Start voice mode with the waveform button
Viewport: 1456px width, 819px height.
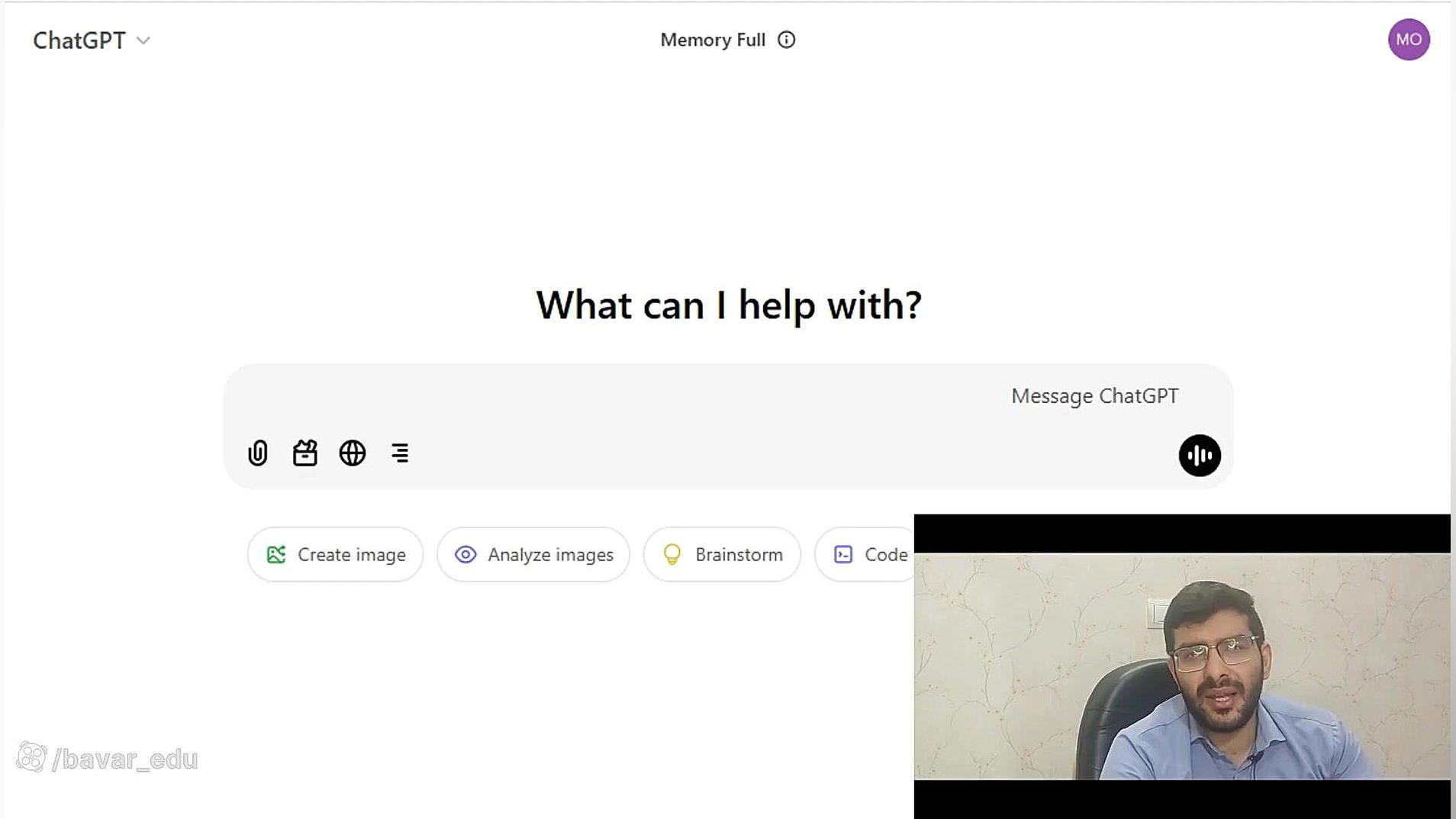(1200, 456)
